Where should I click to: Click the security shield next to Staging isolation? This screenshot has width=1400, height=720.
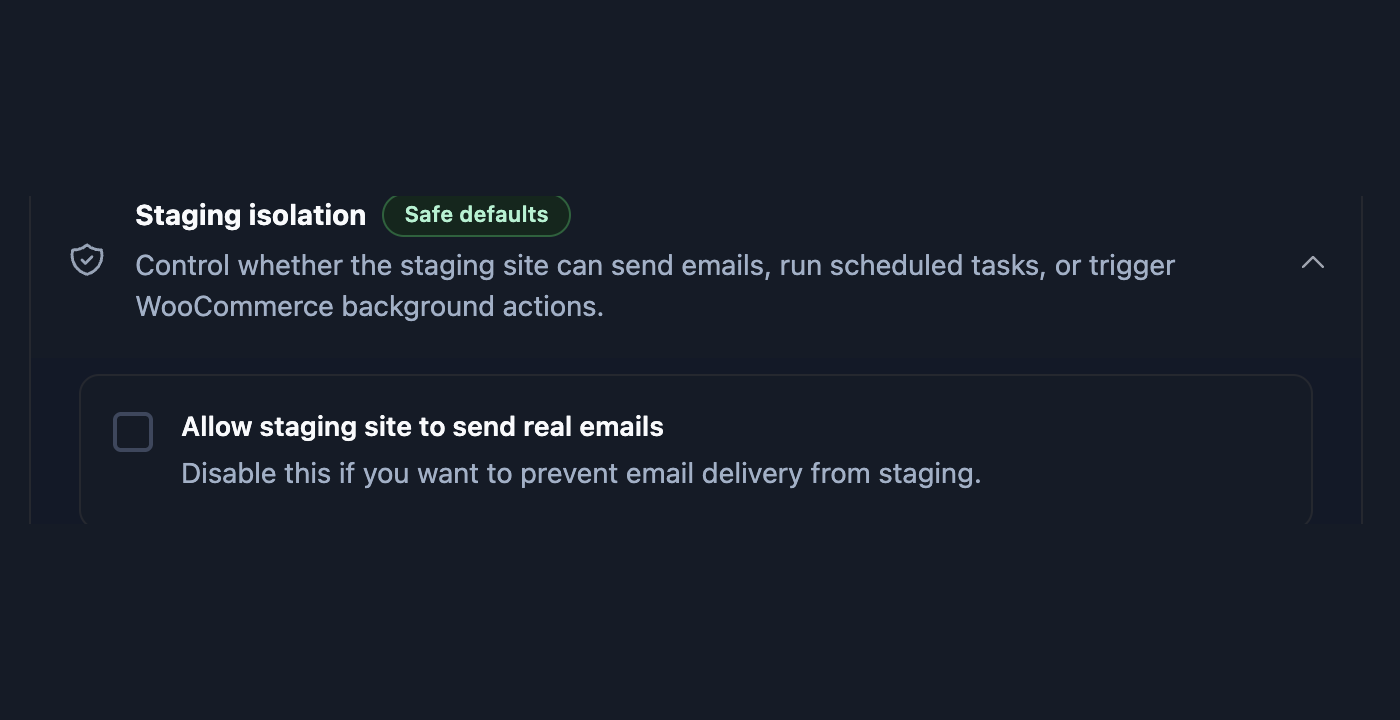87,260
